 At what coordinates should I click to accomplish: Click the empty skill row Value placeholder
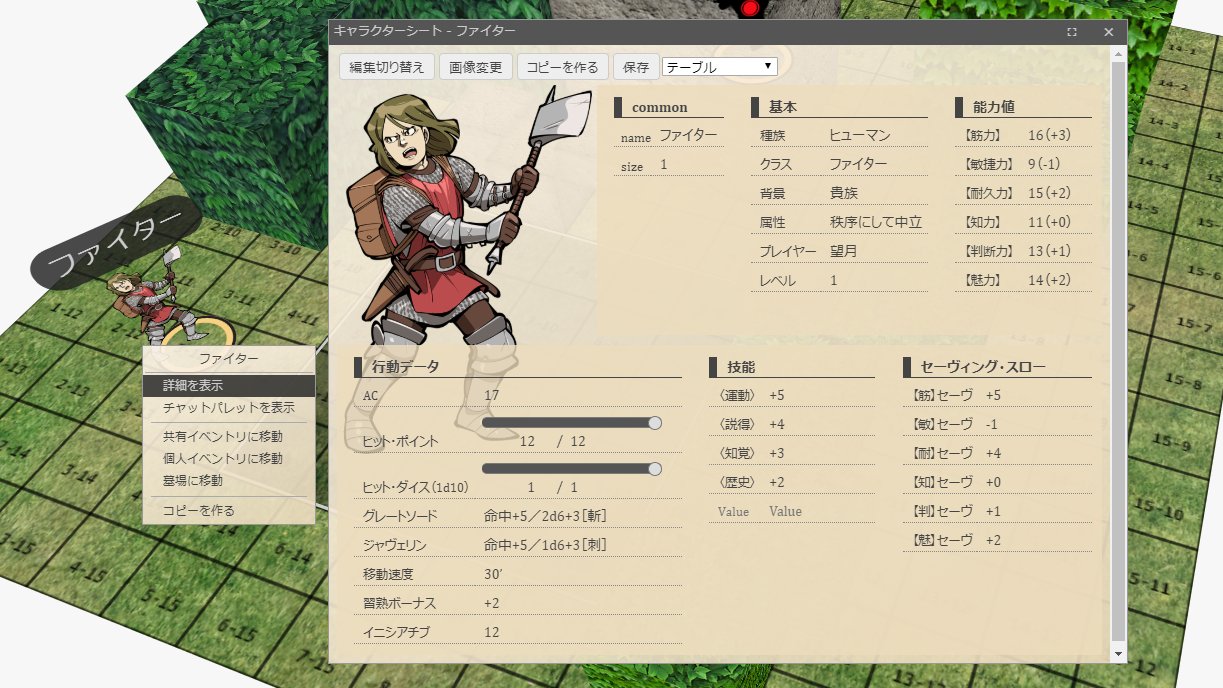pyautogui.click(x=785, y=511)
